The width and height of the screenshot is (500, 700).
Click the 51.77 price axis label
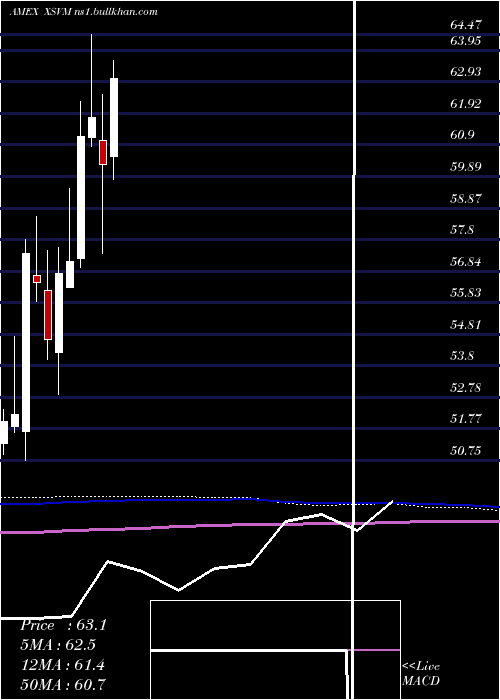point(466,419)
